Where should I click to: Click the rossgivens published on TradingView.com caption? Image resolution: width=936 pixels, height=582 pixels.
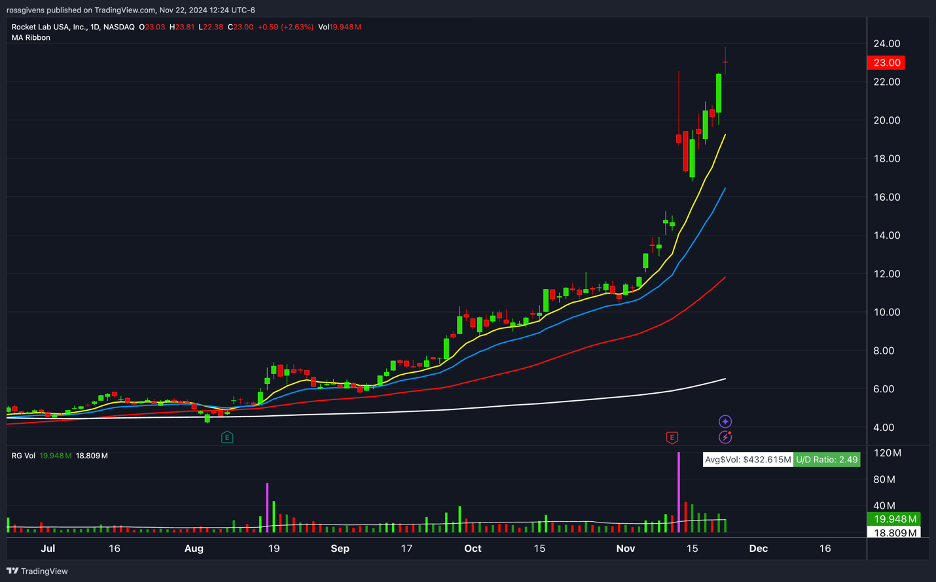click(x=131, y=10)
